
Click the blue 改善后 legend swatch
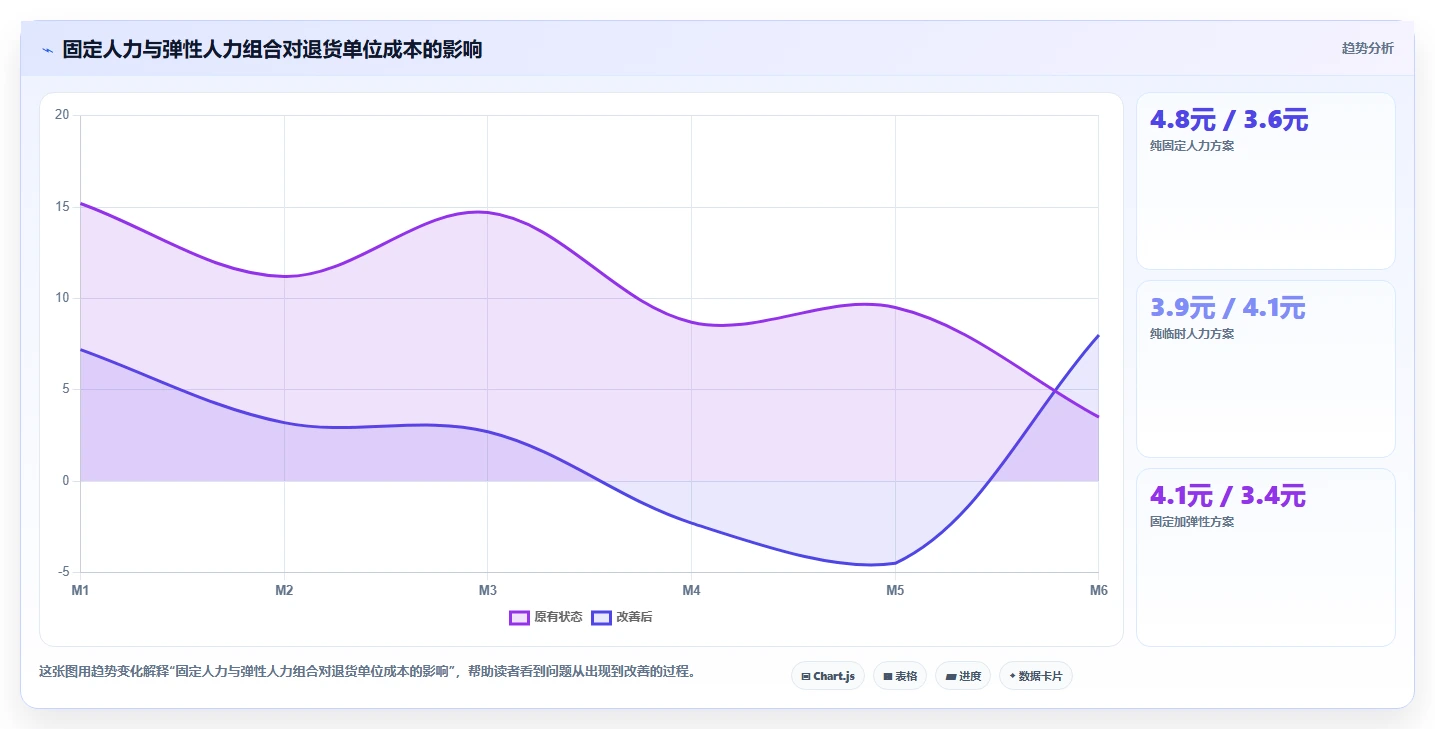(x=601, y=617)
